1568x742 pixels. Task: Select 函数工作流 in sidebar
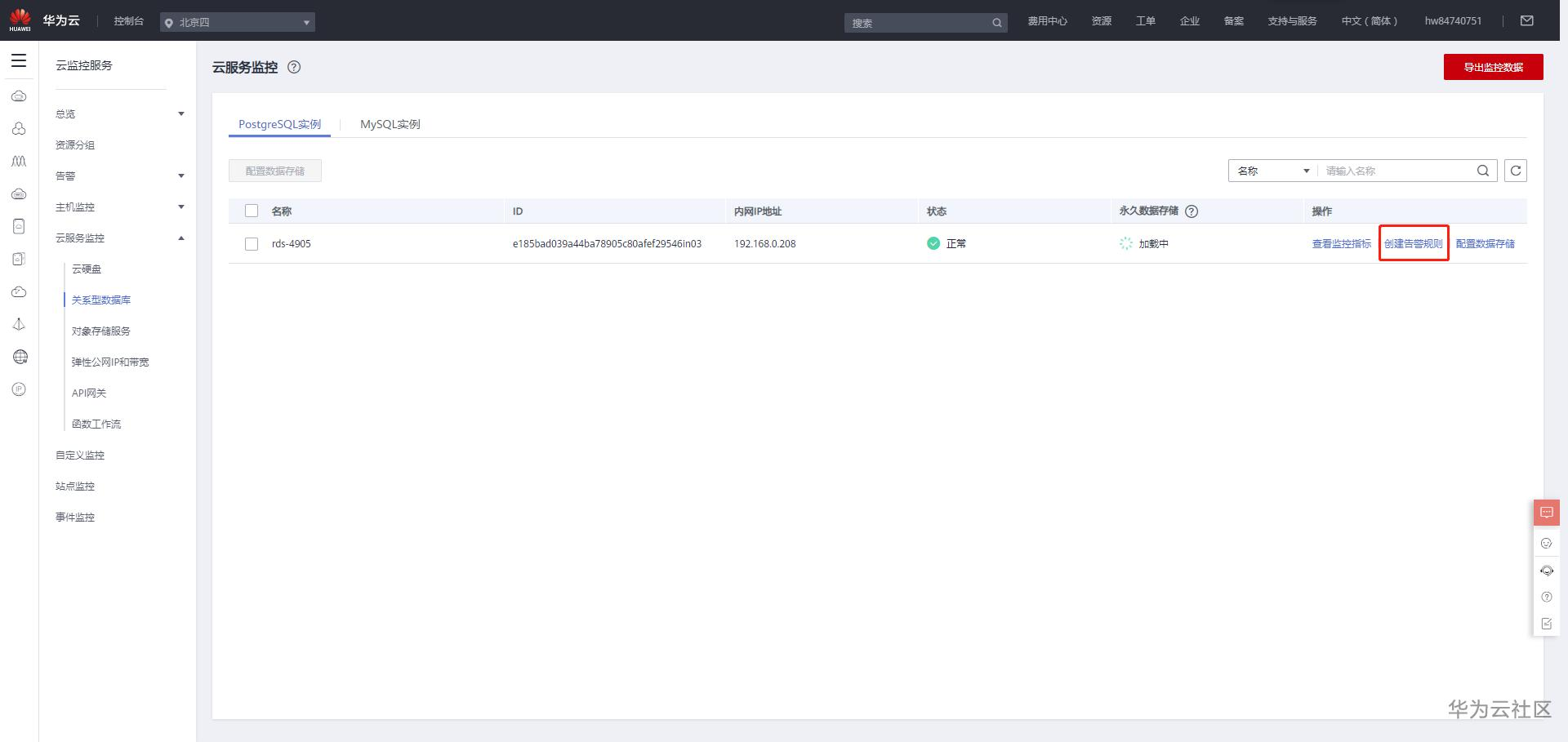96,424
